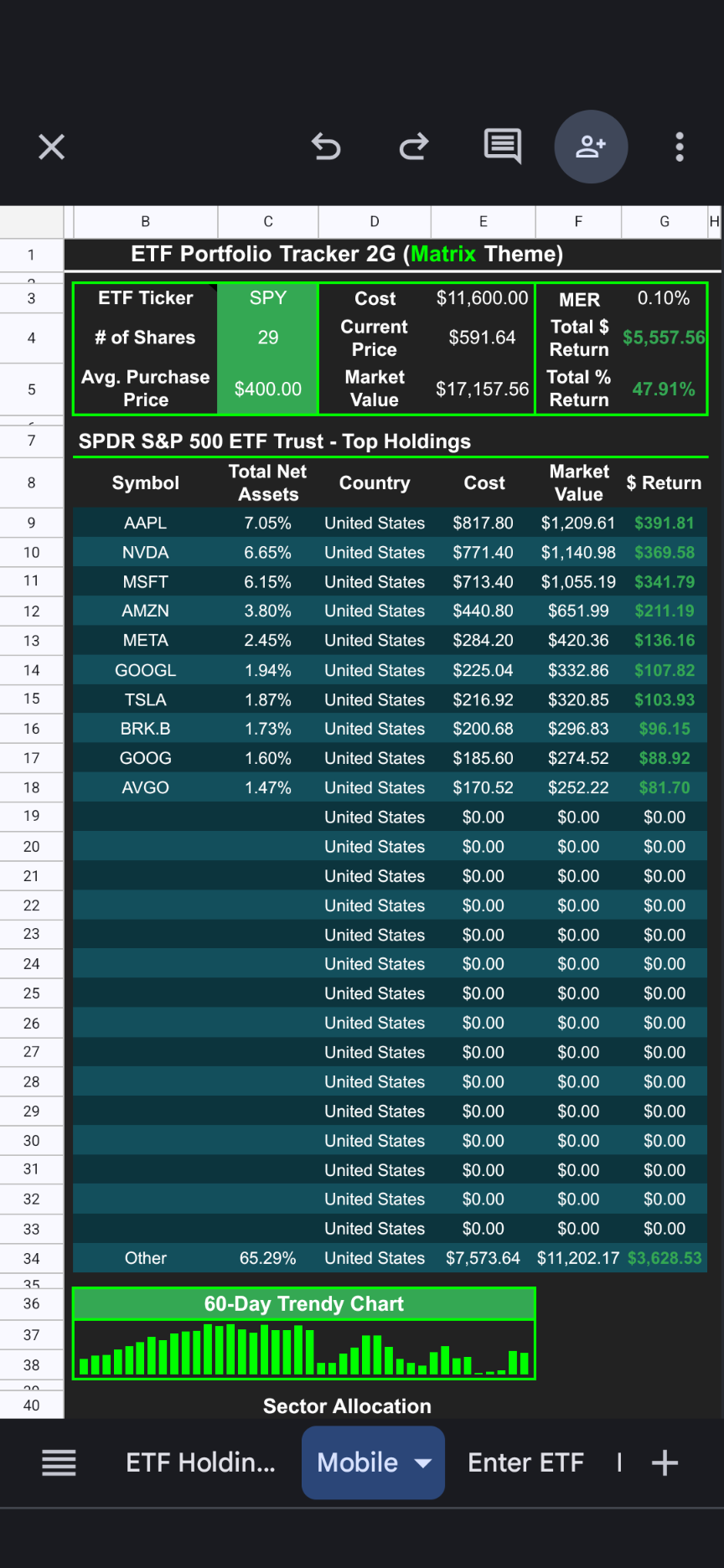Select the AMZN symbol cell
724x1568 pixels.
point(146,611)
